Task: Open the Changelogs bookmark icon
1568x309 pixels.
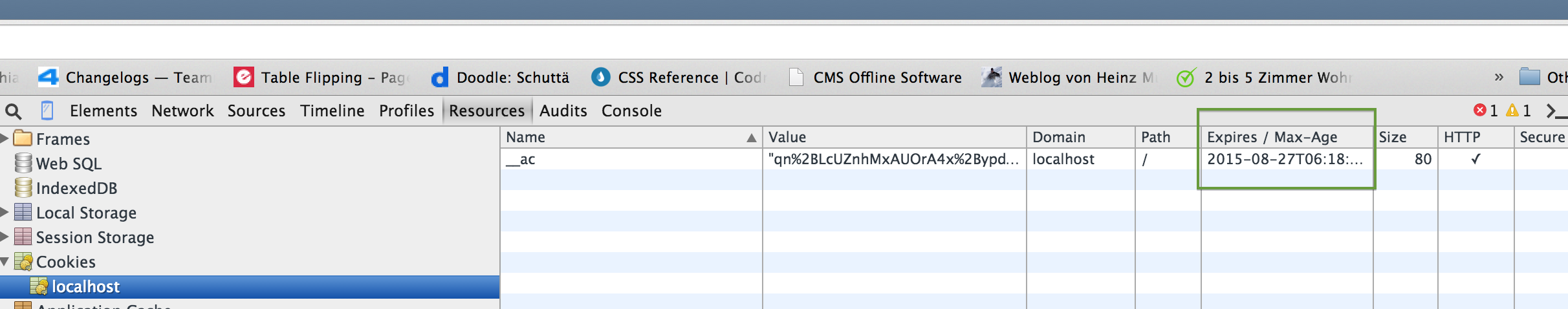Action: (x=48, y=78)
